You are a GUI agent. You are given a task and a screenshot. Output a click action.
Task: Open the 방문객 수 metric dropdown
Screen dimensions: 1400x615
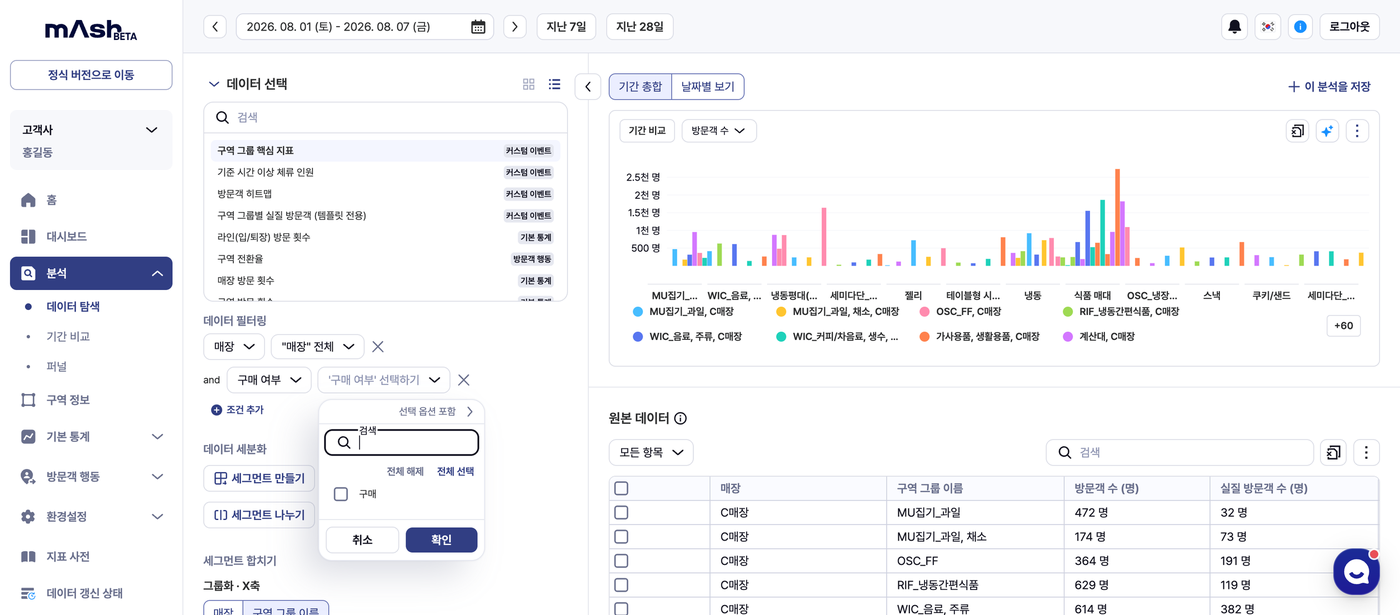(x=719, y=131)
